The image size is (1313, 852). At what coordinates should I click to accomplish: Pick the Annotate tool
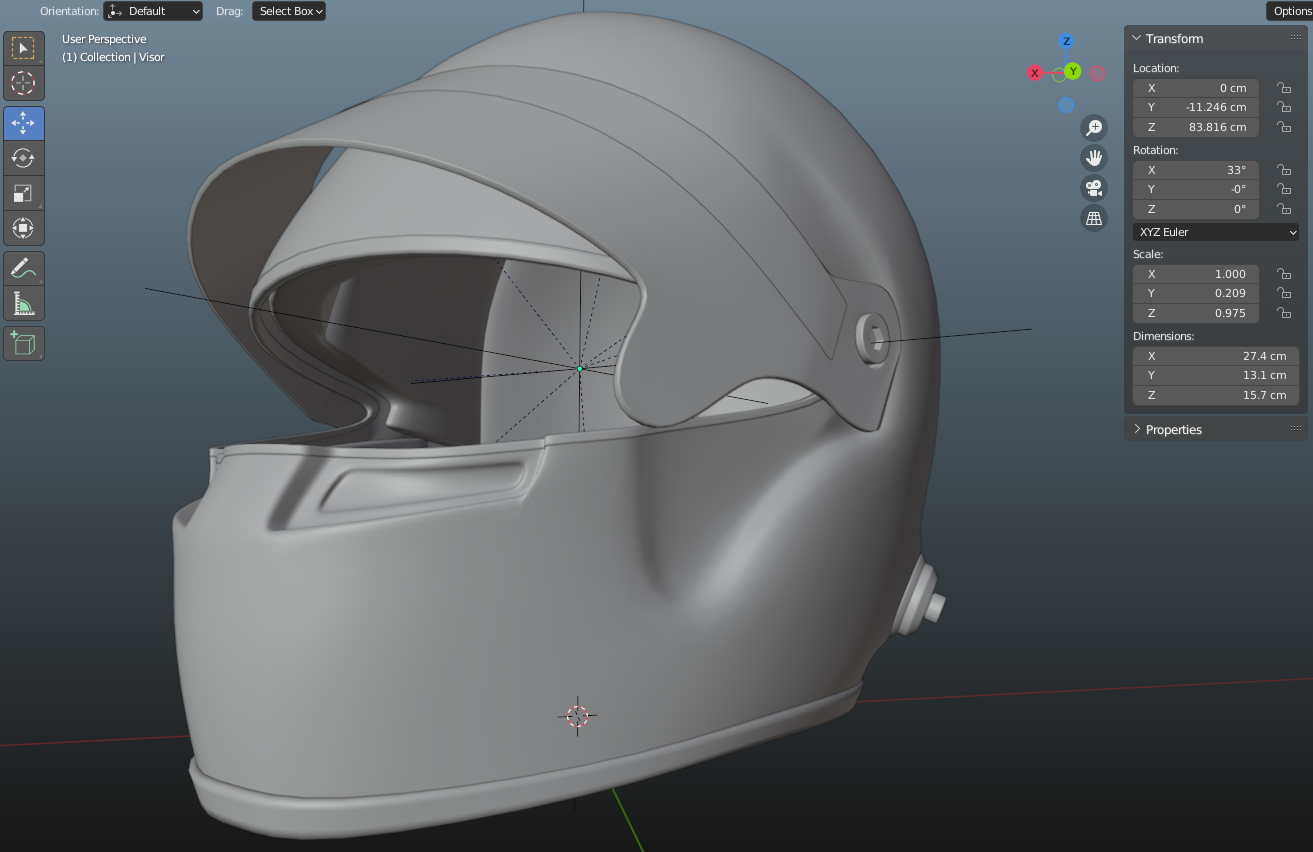23,266
